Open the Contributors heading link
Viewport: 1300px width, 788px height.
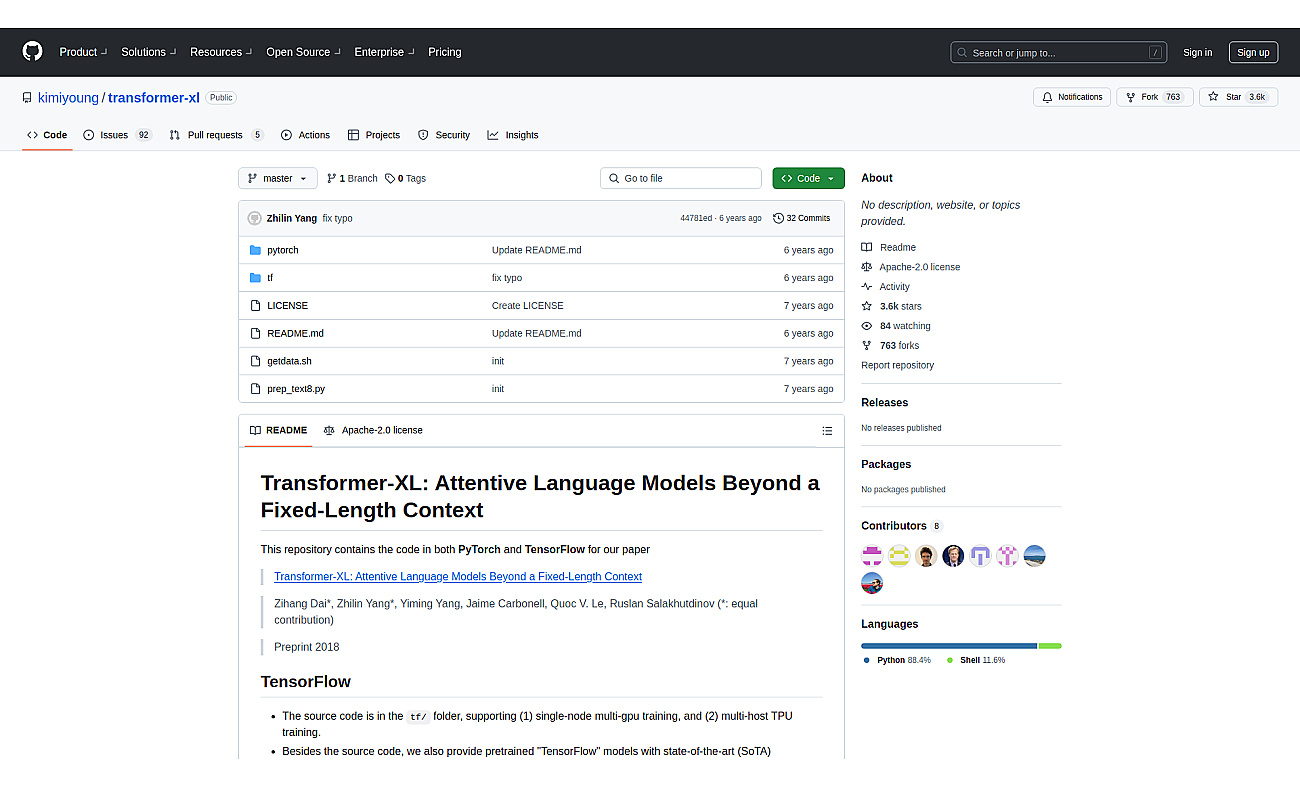click(901, 526)
